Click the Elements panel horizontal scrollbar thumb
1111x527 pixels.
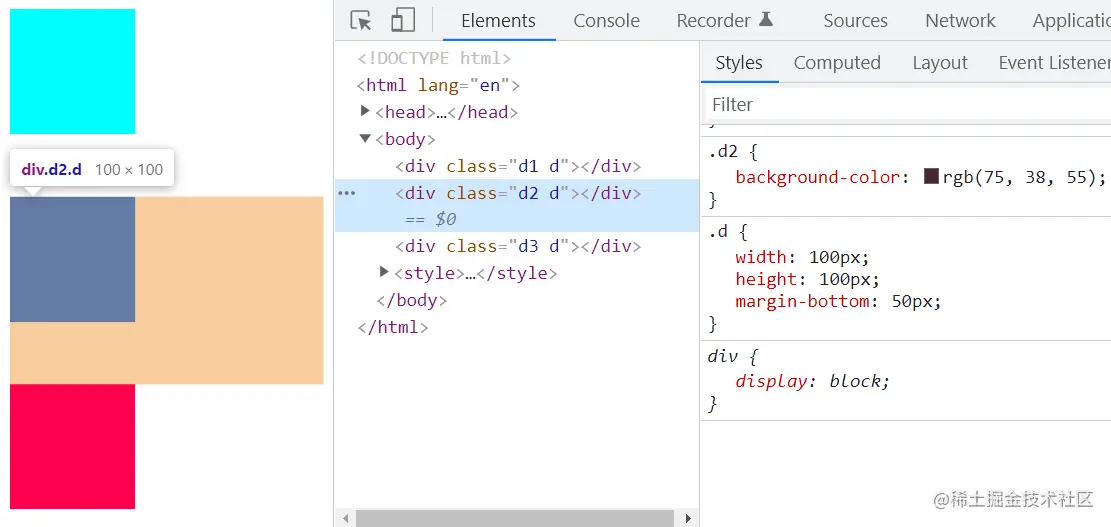[515, 518]
